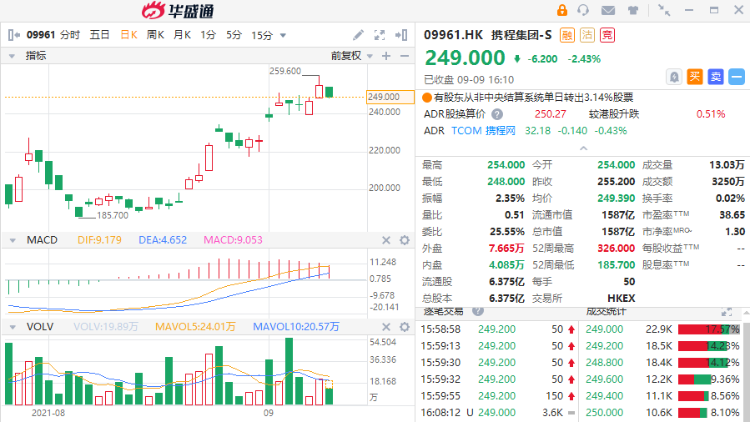Toggle the MAVOL5:24.01万 line label

[x=195, y=327]
